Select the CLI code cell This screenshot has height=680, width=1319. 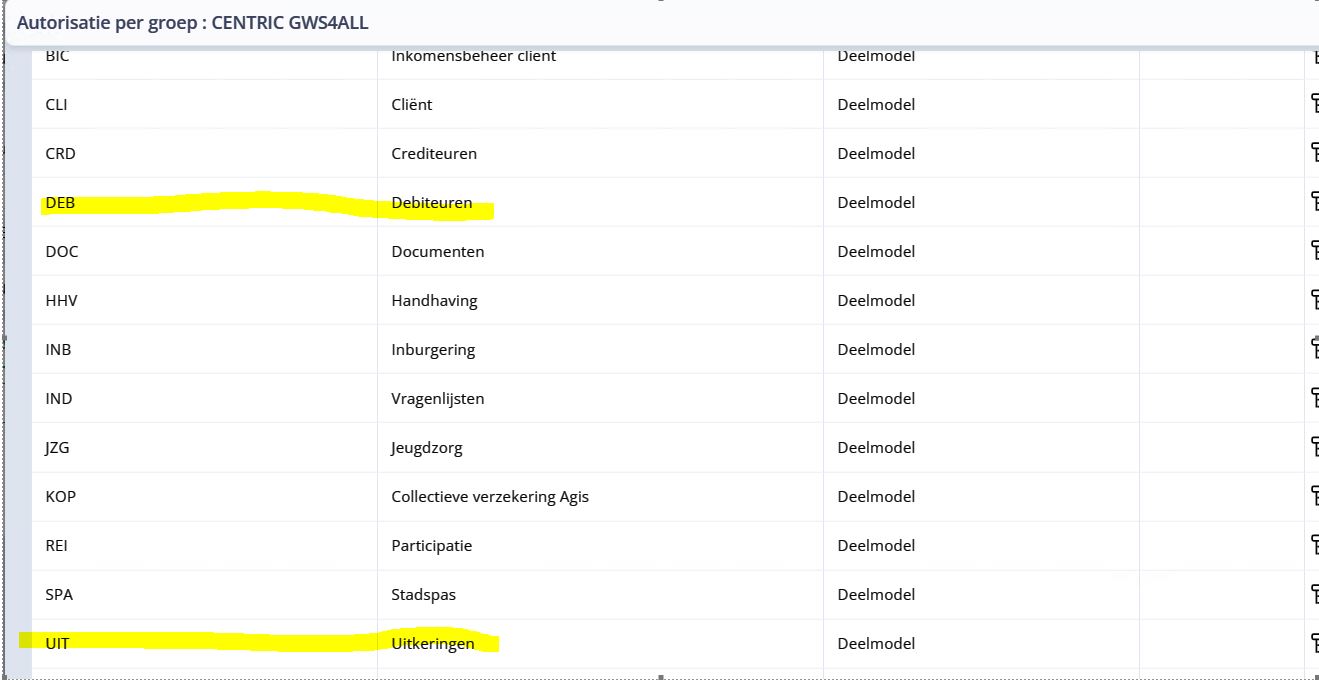pyautogui.click(x=204, y=104)
